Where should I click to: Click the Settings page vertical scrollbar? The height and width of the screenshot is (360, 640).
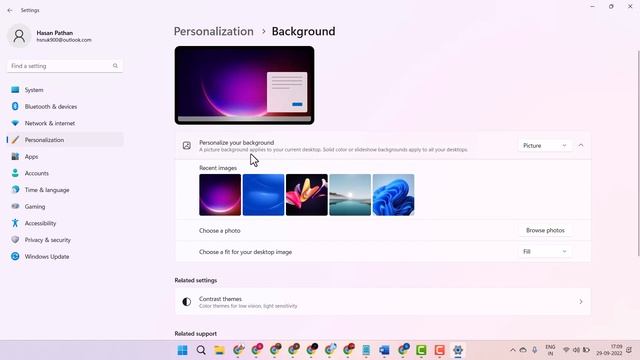638,153
